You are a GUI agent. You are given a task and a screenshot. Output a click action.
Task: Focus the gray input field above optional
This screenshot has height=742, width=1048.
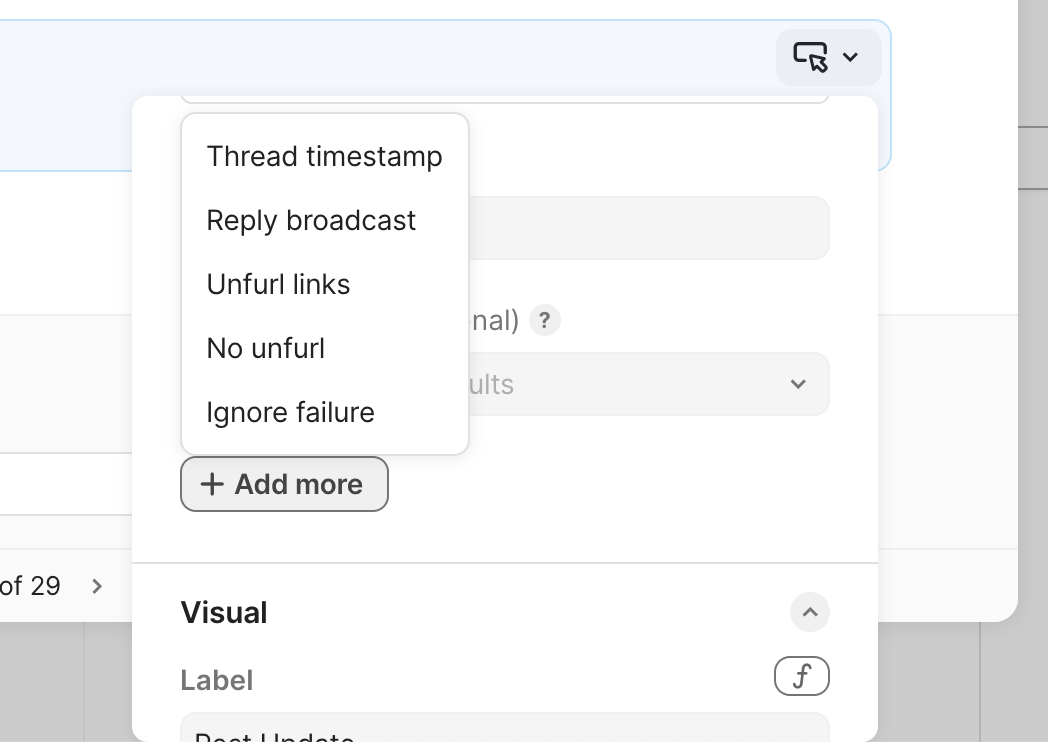tap(648, 228)
